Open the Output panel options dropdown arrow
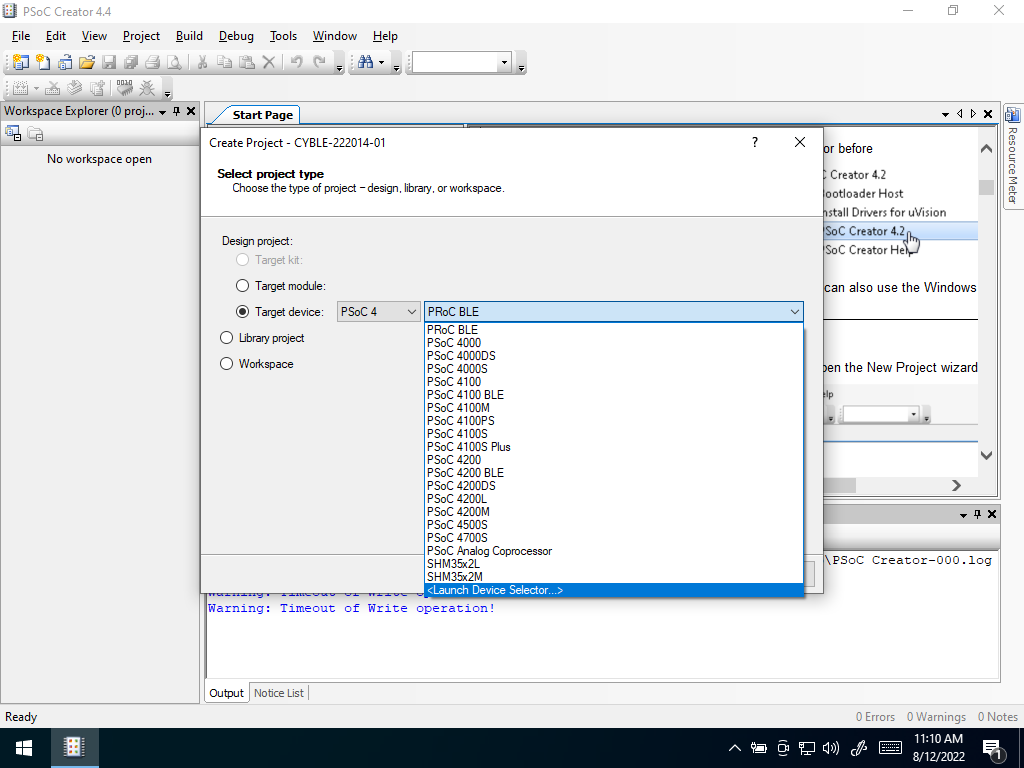The image size is (1024, 768). tap(963, 515)
